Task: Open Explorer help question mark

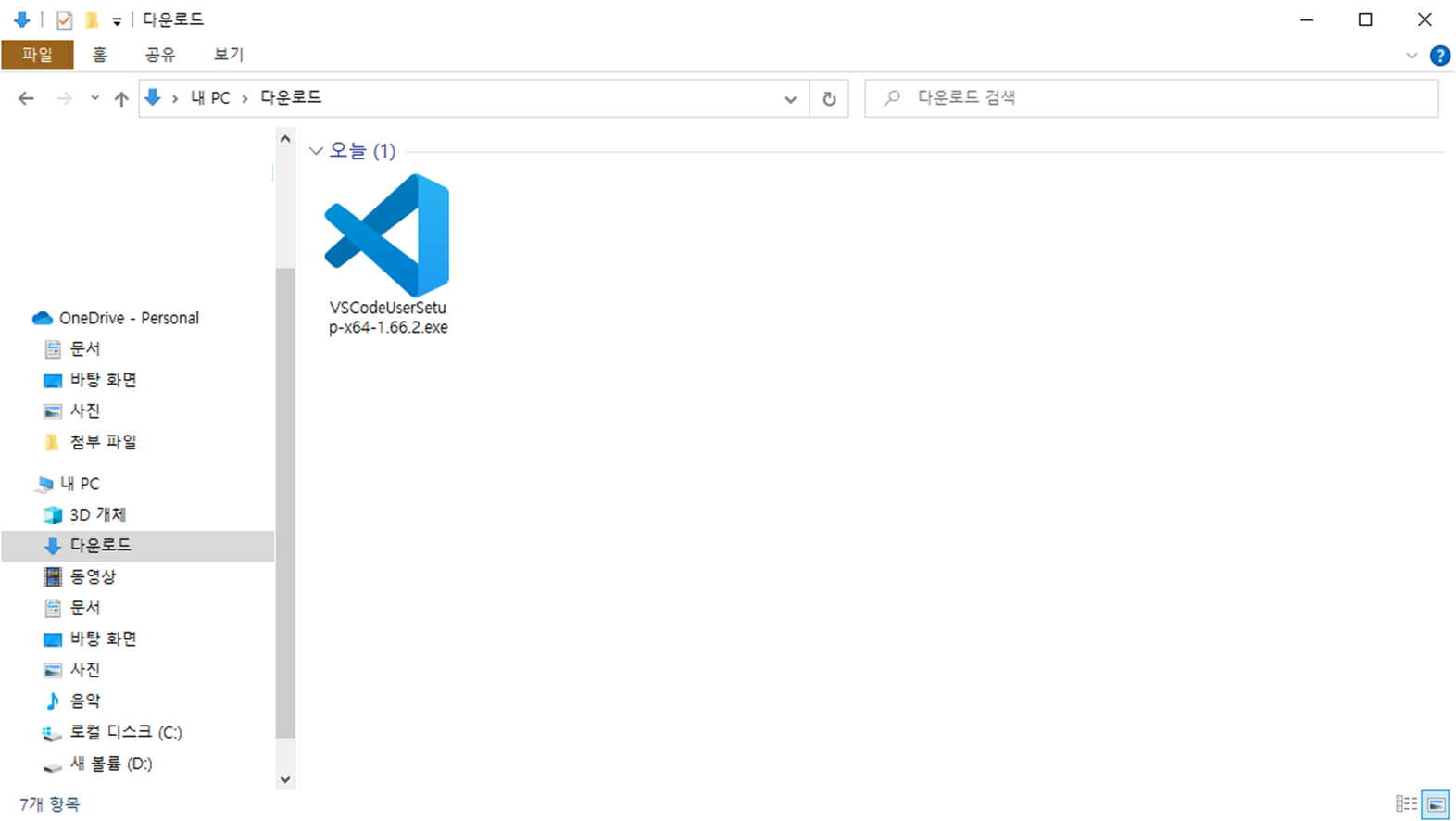Action: point(1440,56)
